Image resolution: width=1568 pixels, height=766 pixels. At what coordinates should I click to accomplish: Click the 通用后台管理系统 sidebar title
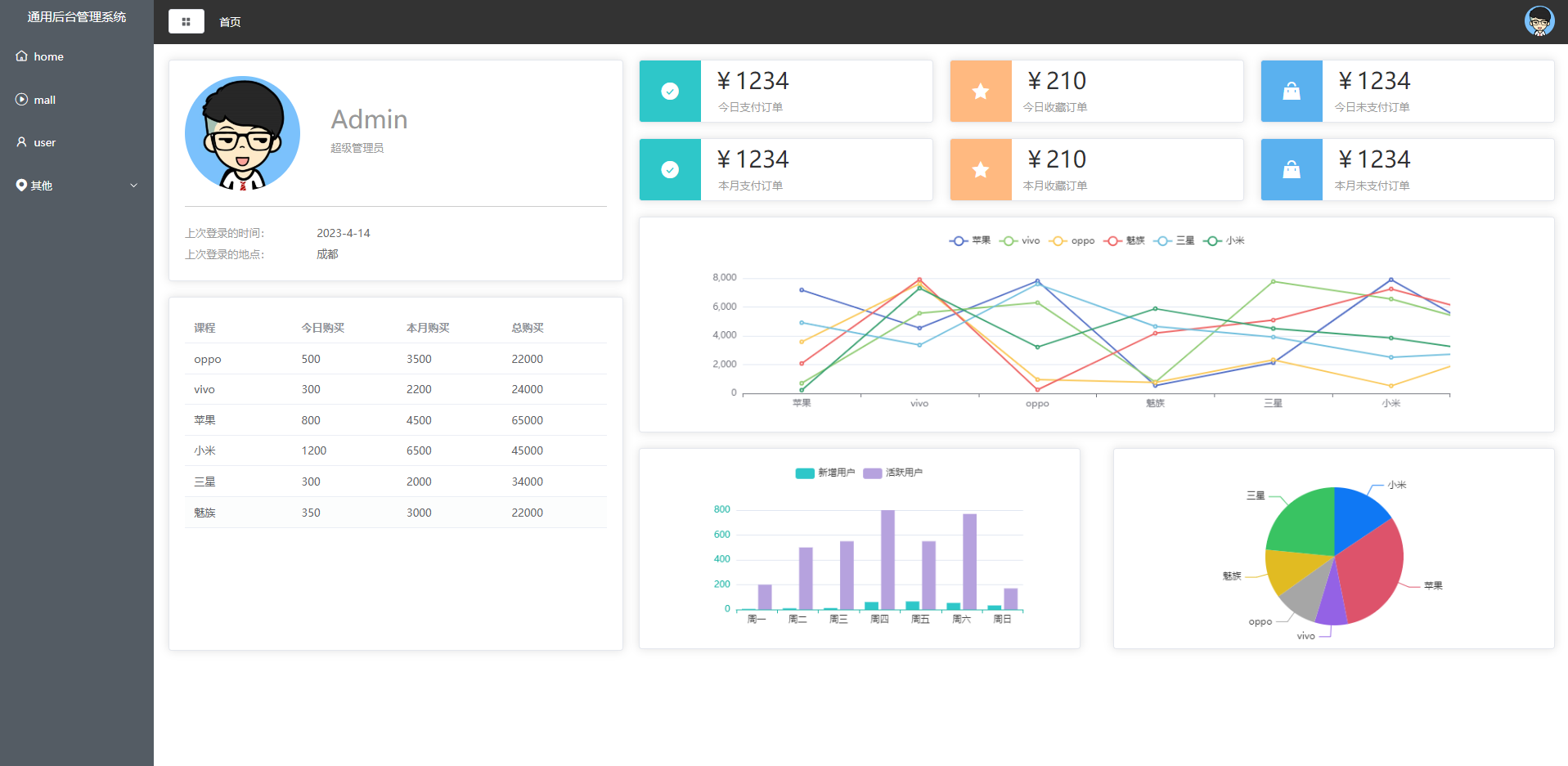[77, 17]
